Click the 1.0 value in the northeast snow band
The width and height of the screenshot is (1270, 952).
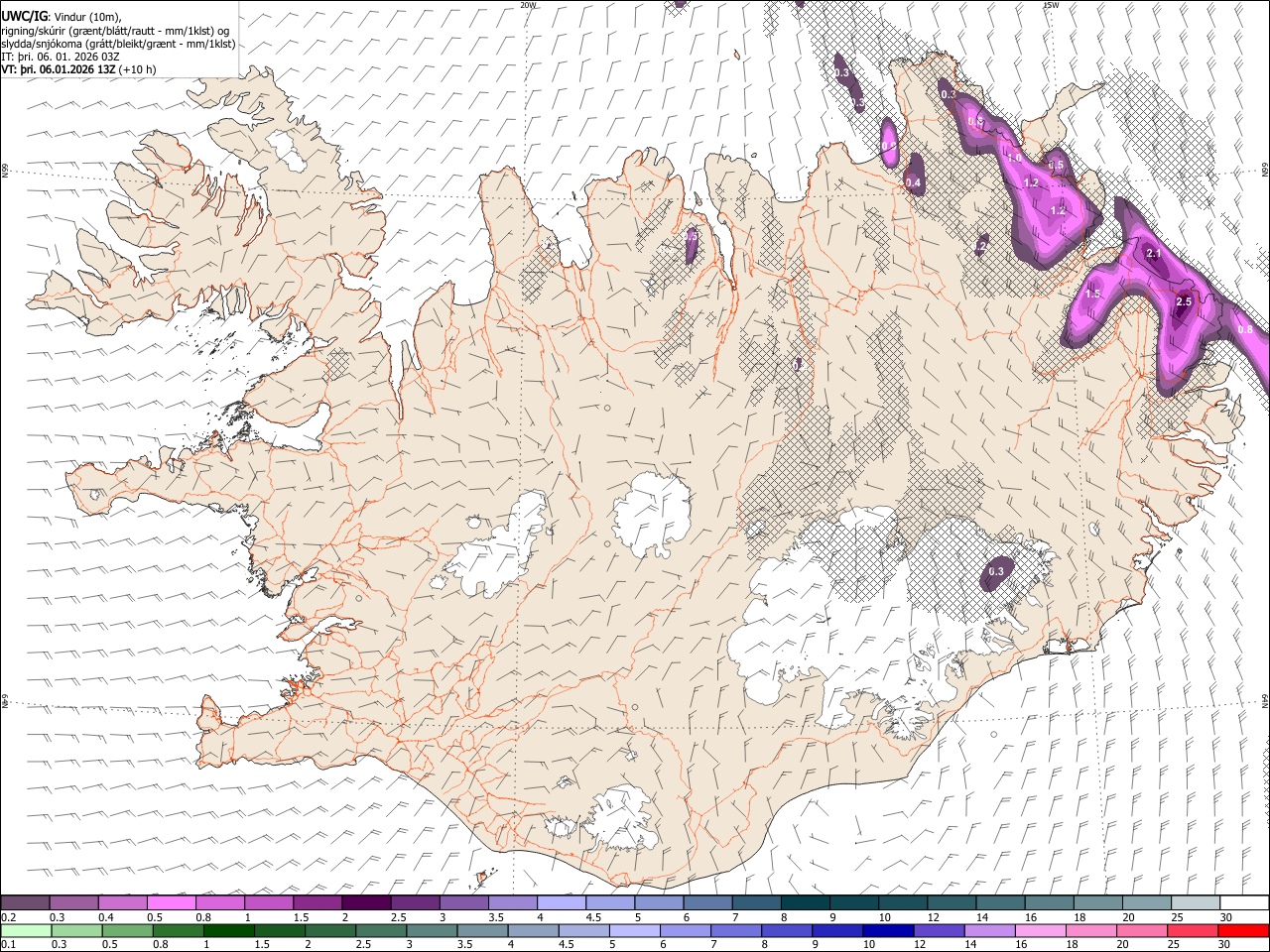coord(1014,157)
